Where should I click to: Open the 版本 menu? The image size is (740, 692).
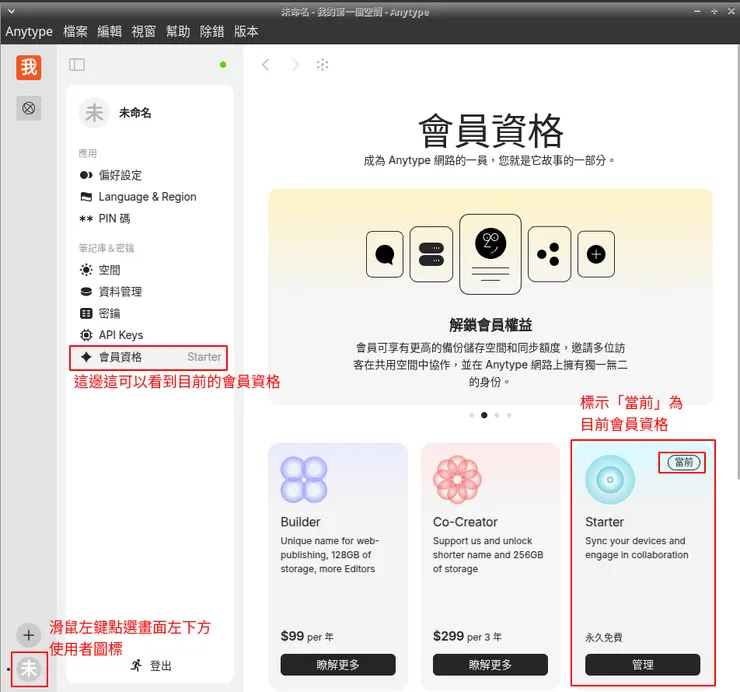[246, 32]
